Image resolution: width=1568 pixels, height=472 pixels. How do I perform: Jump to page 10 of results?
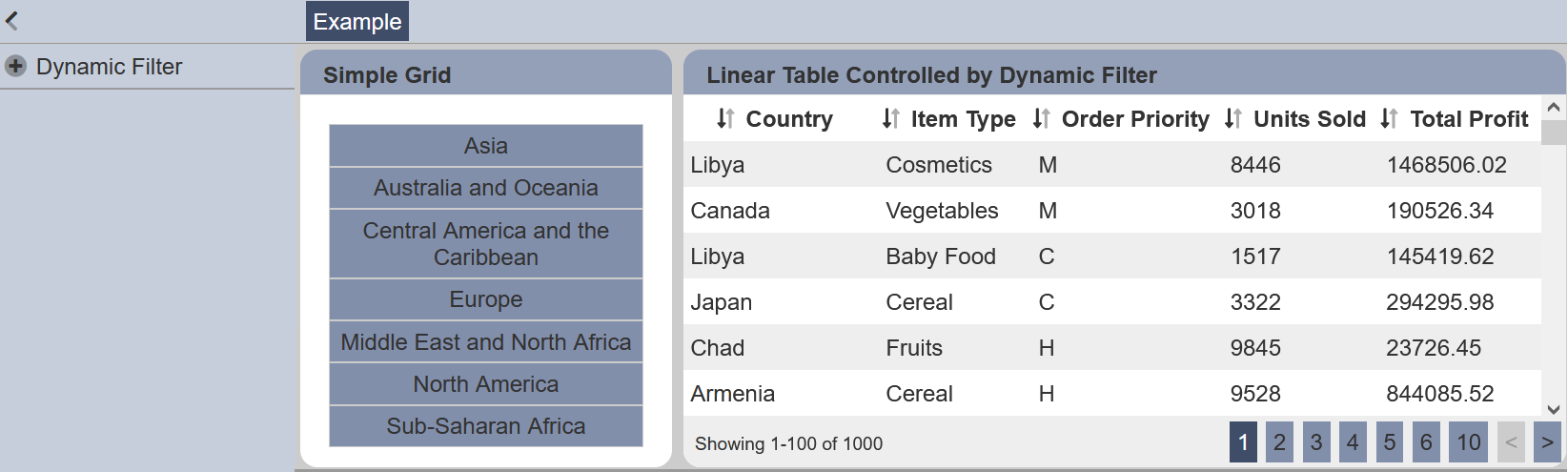(x=1469, y=442)
